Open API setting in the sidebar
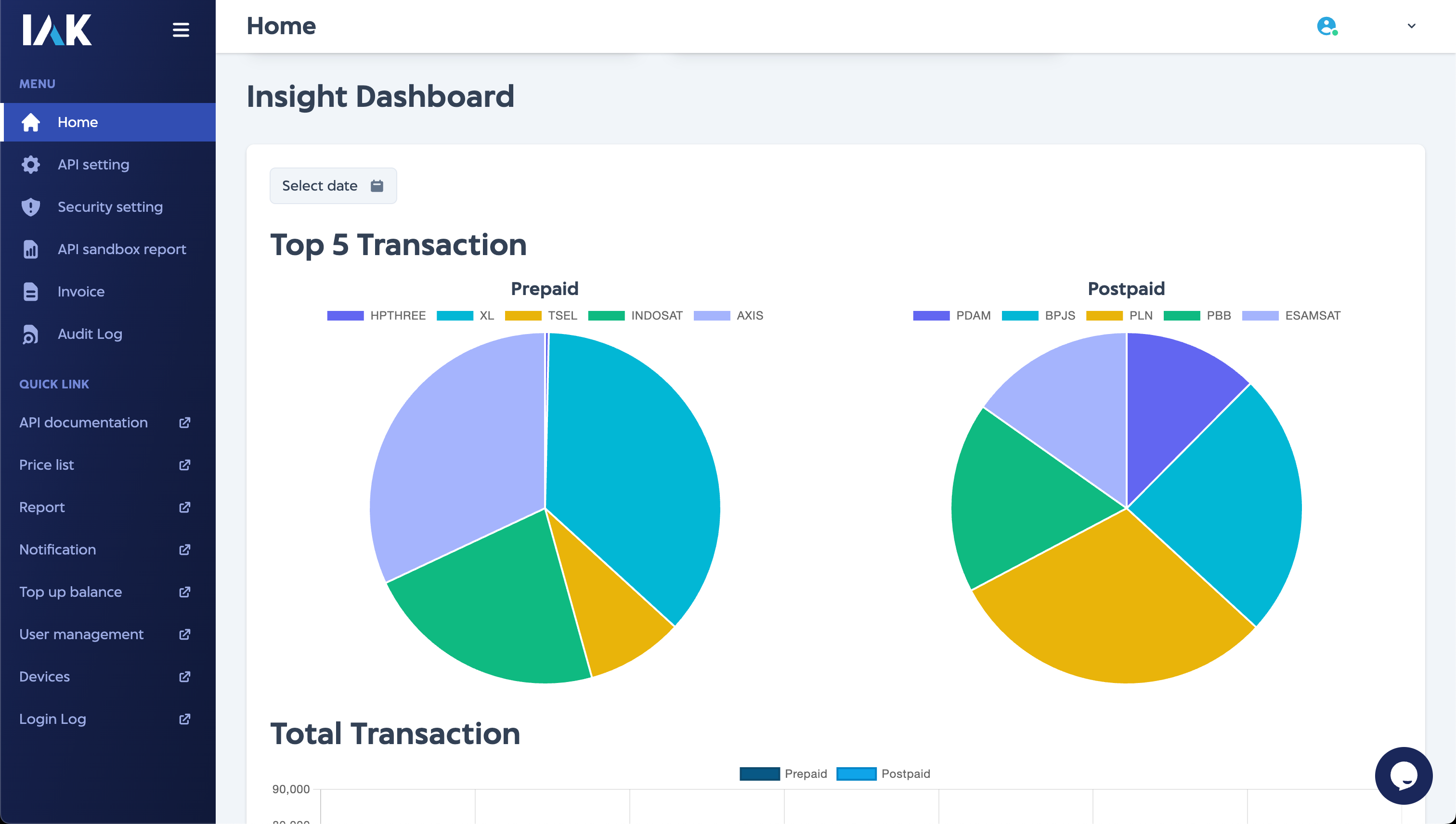The image size is (1456, 824). pos(108,165)
